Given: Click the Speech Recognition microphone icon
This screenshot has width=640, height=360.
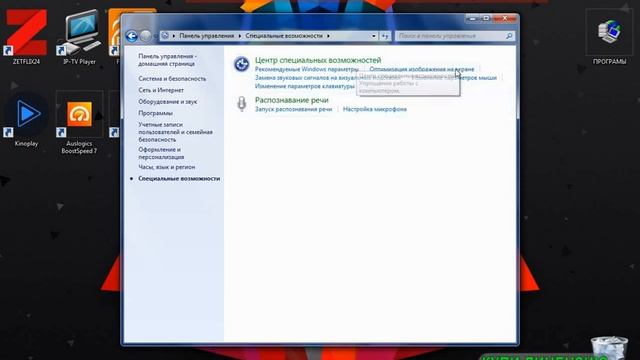Looking at the screenshot, I should [x=242, y=104].
